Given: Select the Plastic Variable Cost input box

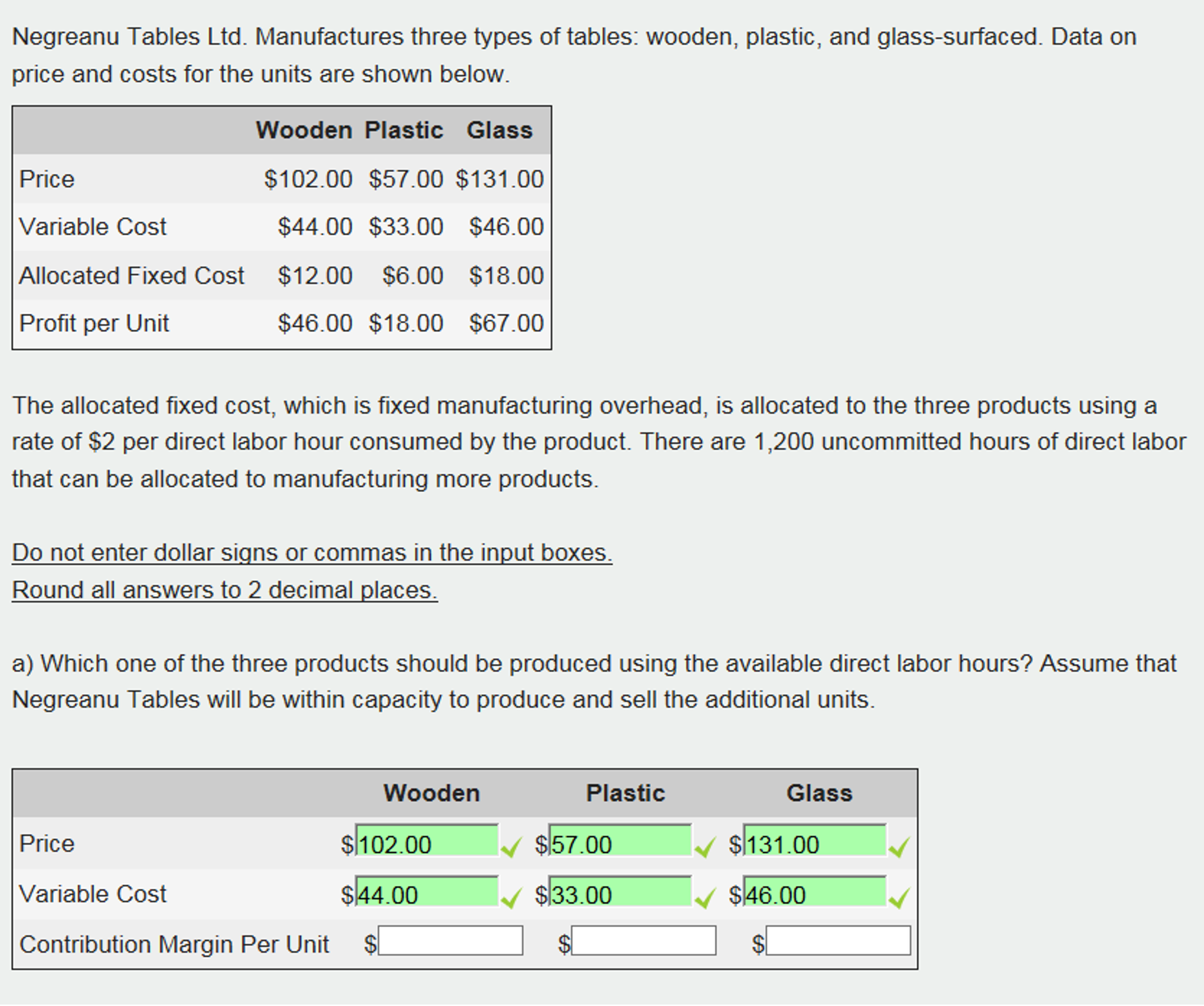Looking at the screenshot, I should [x=620, y=891].
